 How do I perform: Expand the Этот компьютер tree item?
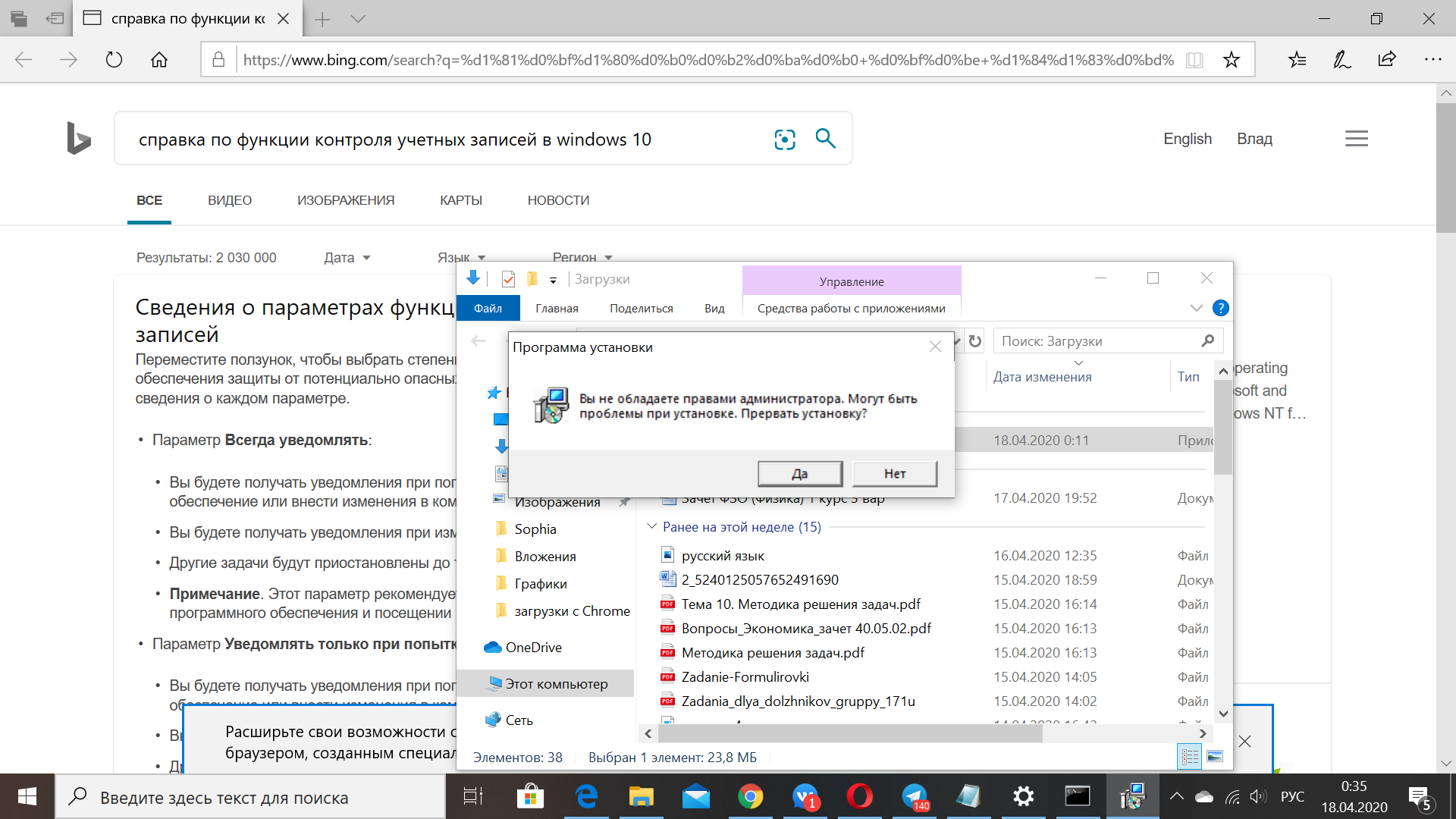tap(478, 684)
